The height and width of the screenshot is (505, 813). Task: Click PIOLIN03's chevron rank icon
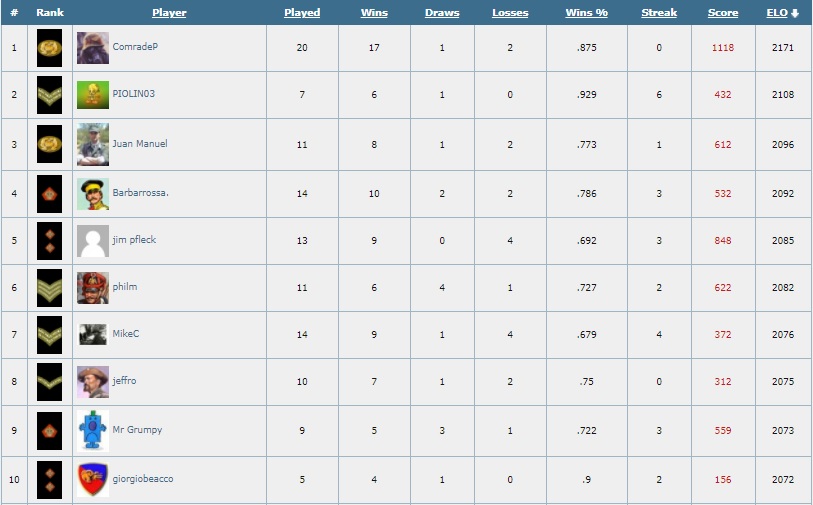click(x=49, y=95)
